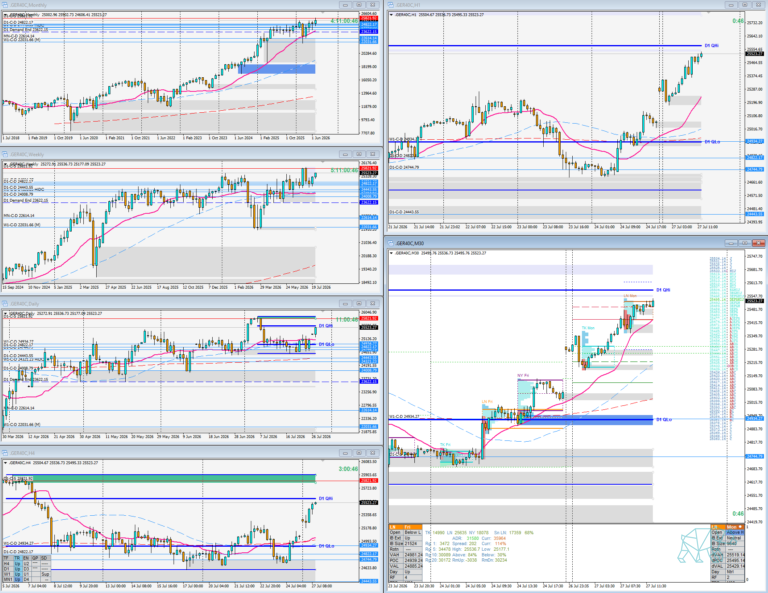Click the 3:00:46 candle timer in H4
768x593 pixels.
tap(348, 469)
